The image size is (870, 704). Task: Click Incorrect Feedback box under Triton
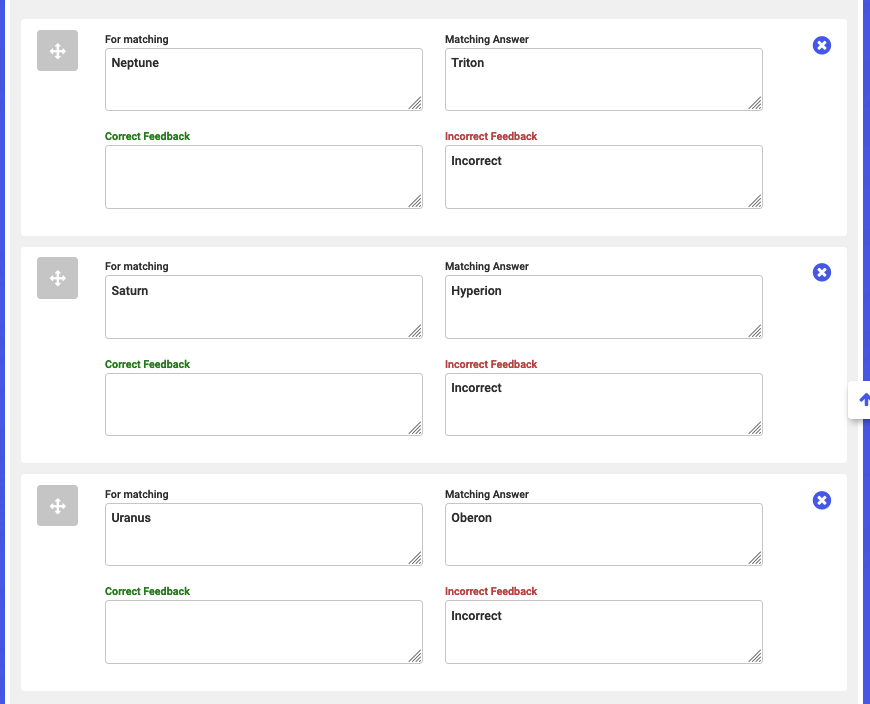click(x=604, y=177)
